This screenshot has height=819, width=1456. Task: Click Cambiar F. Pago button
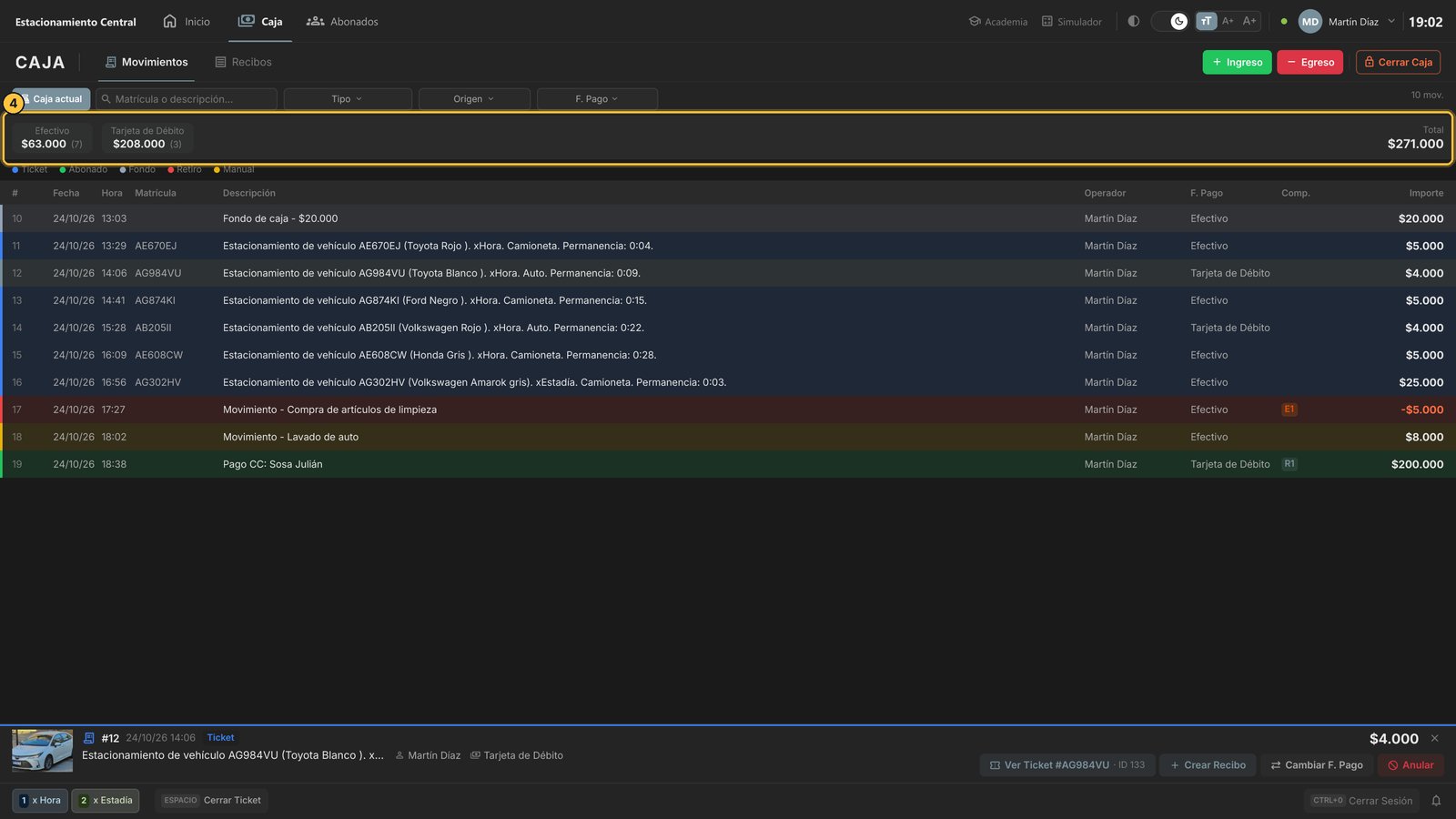[1317, 765]
